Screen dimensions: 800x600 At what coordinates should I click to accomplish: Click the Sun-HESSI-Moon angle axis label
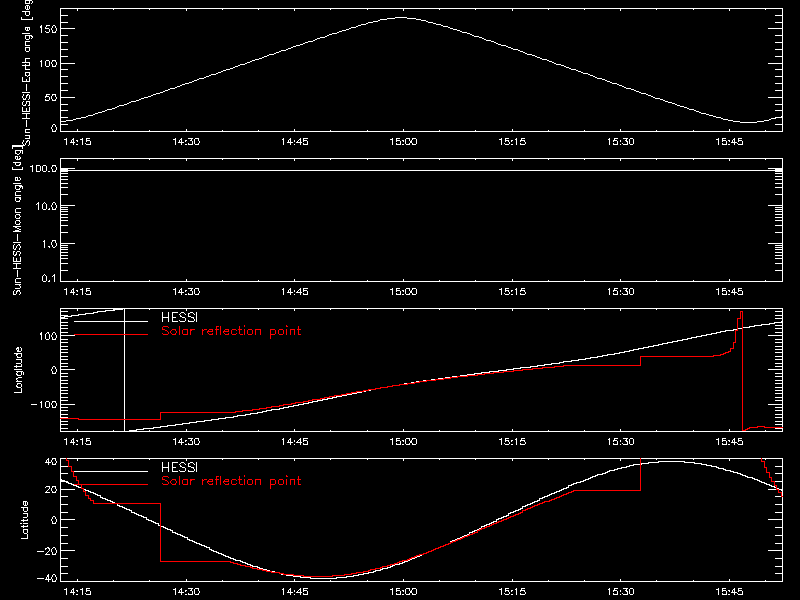pos(17,220)
